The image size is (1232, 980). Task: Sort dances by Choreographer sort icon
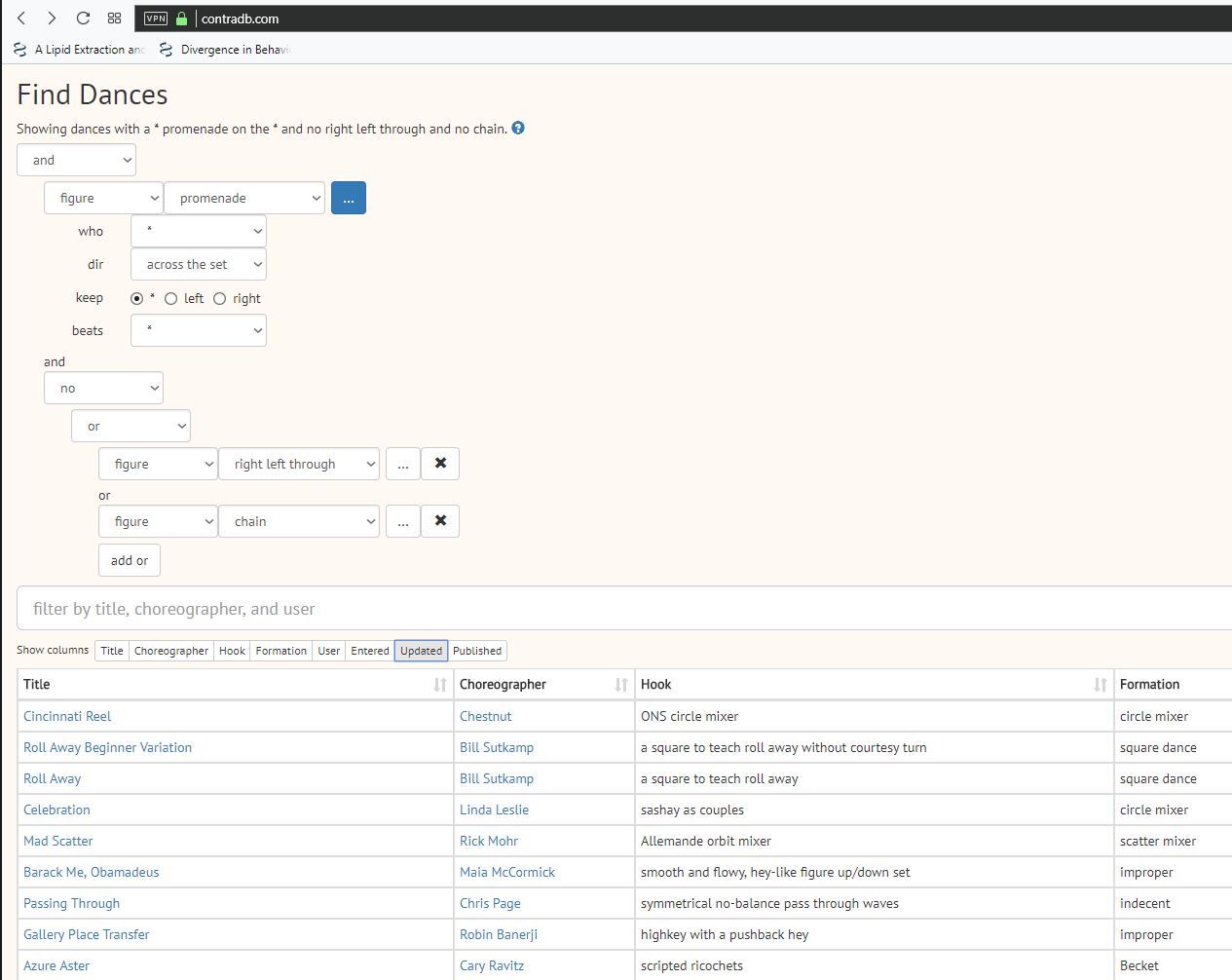[x=620, y=685]
